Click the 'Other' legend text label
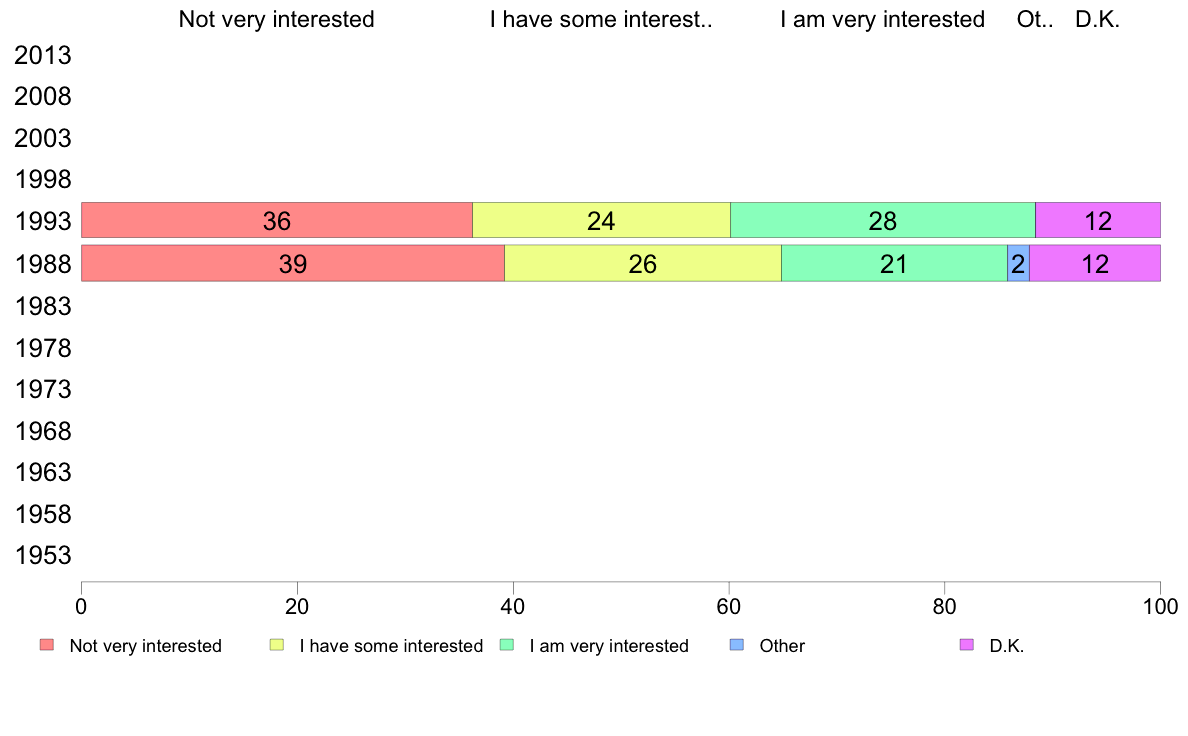This screenshot has width=1188, height=736. (x=782, y=646)
